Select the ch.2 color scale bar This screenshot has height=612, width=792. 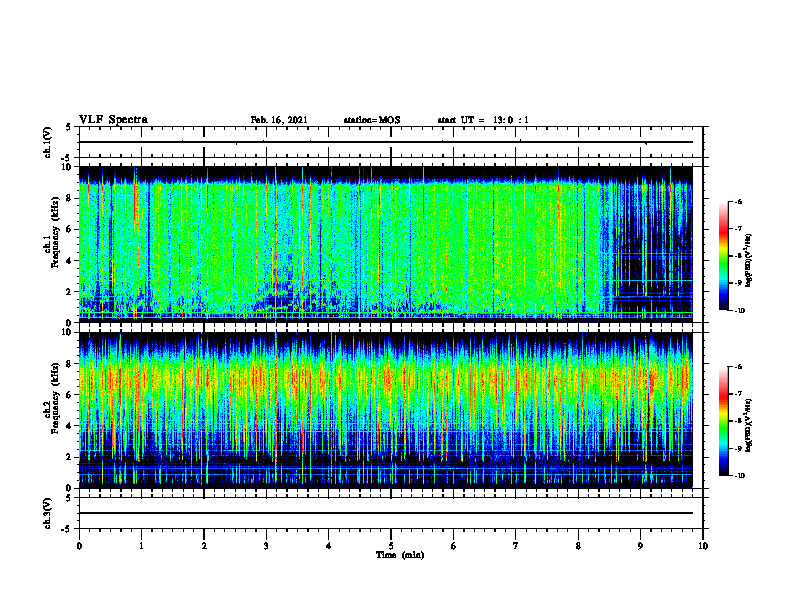click(723, 421)
